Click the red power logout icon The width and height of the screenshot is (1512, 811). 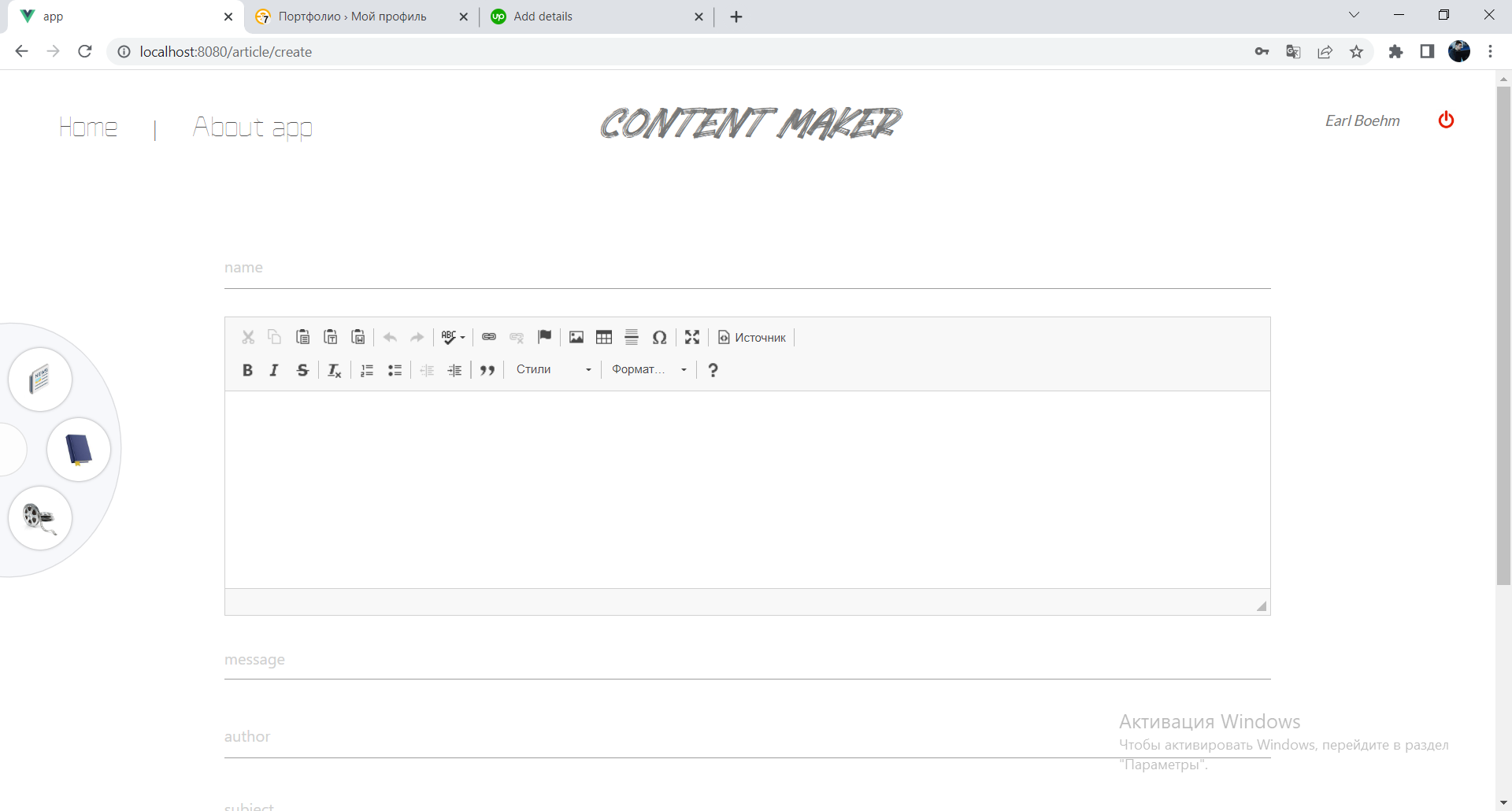click(x=1446, y=120)
